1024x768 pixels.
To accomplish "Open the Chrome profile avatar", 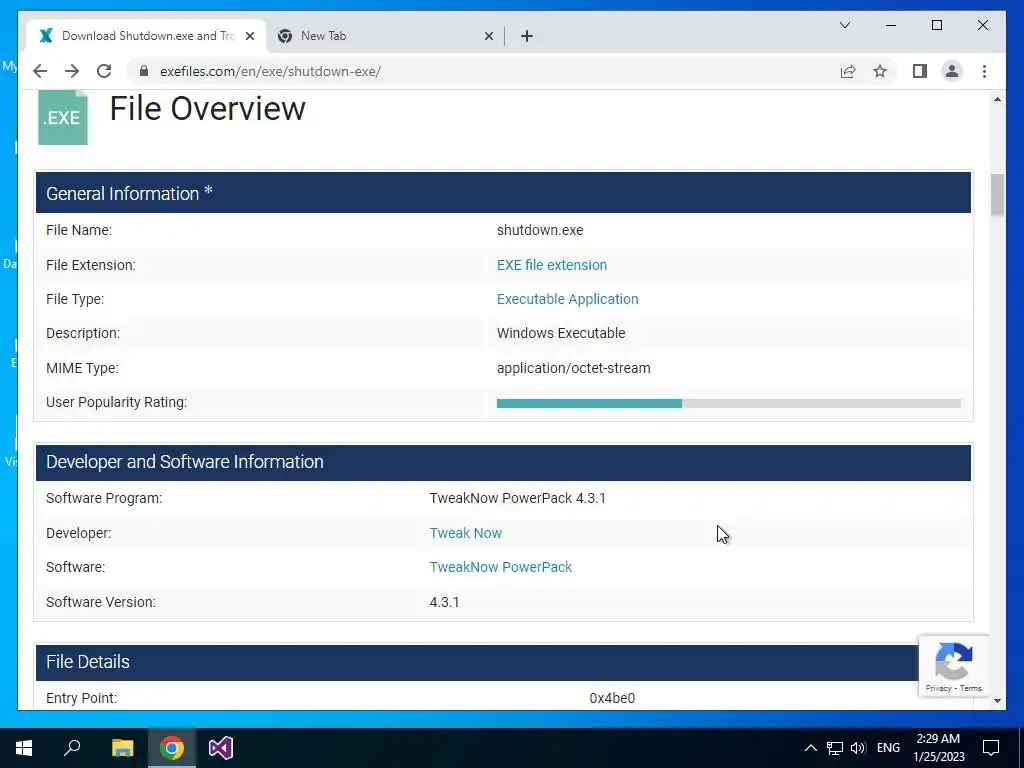I will click(952, 71).
